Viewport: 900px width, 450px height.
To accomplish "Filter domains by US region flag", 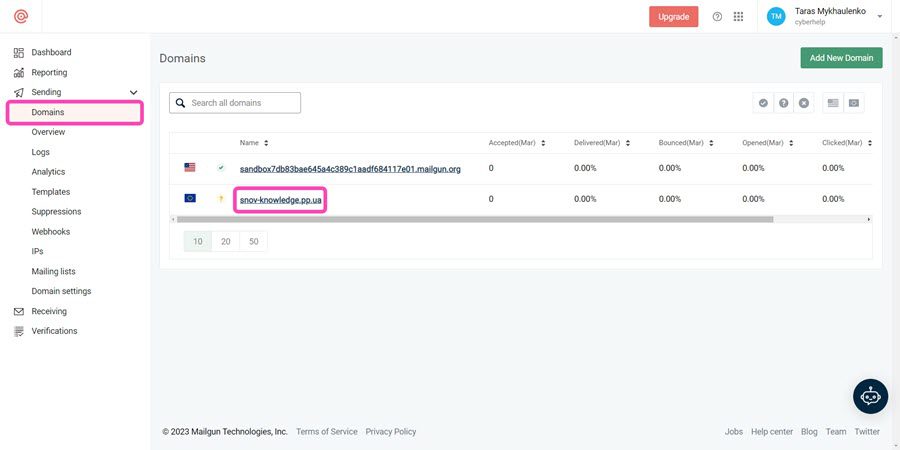I will (833, 103).
